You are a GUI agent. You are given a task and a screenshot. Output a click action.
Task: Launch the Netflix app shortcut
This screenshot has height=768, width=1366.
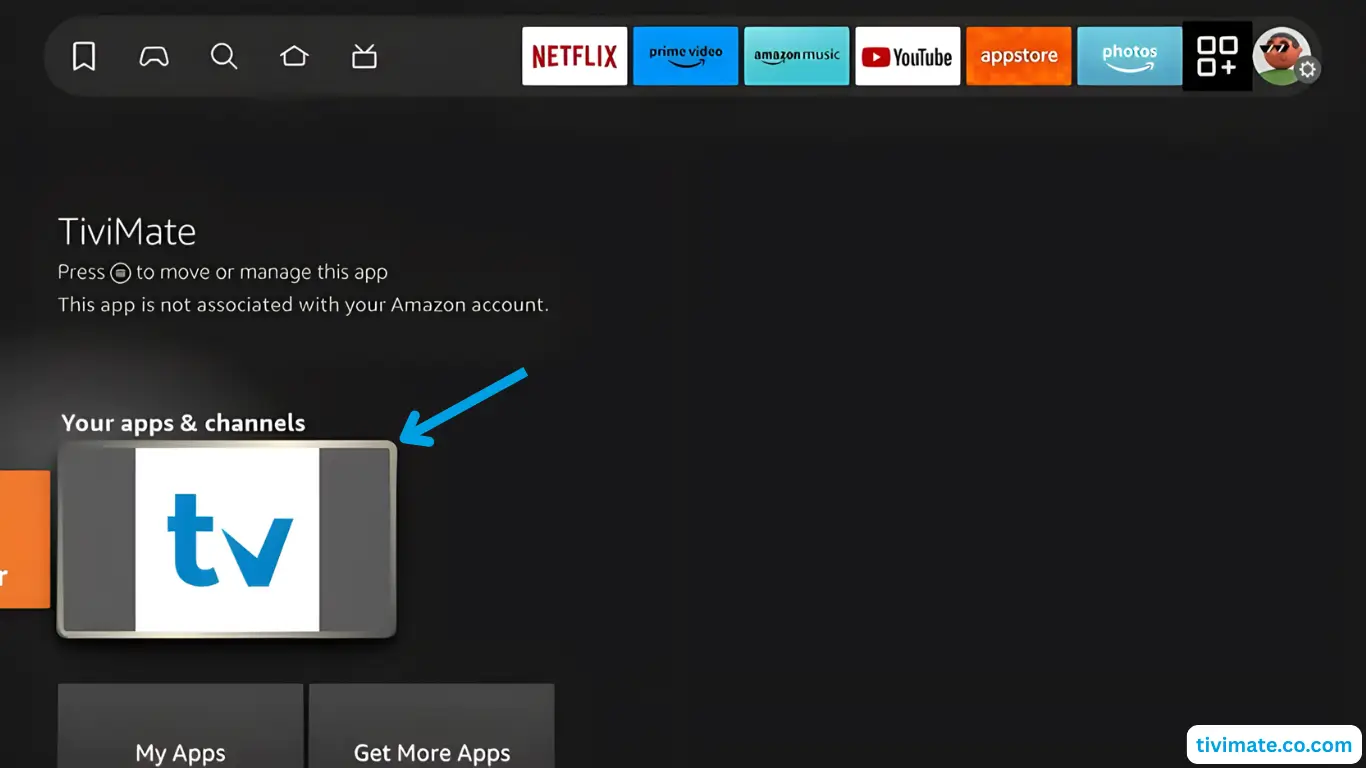click(x=574, y=56)
